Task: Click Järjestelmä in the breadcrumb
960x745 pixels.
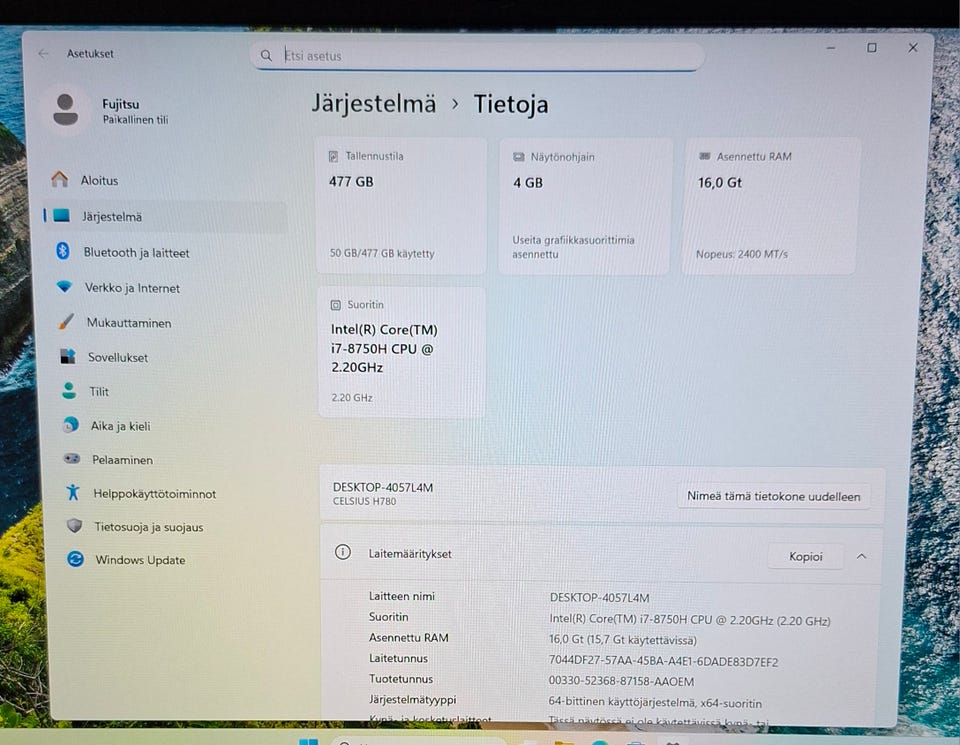Action: (373, 103)
